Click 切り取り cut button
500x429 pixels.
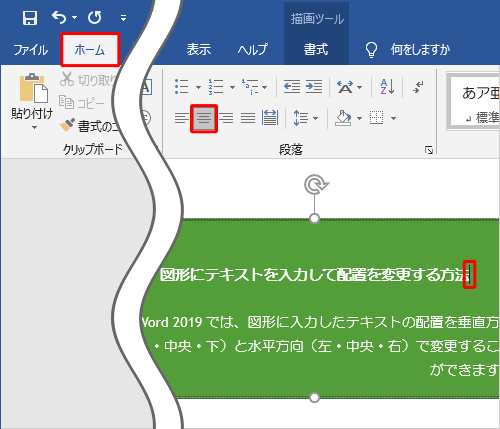point(88,80)
